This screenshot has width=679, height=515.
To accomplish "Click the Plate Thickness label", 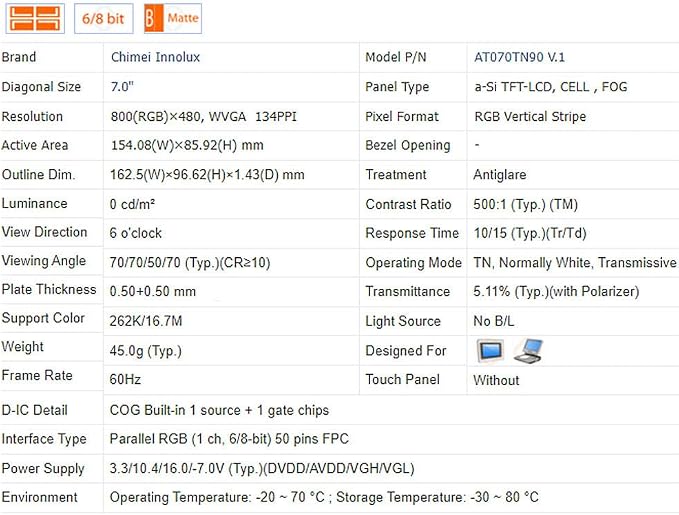I will [49, 289].
